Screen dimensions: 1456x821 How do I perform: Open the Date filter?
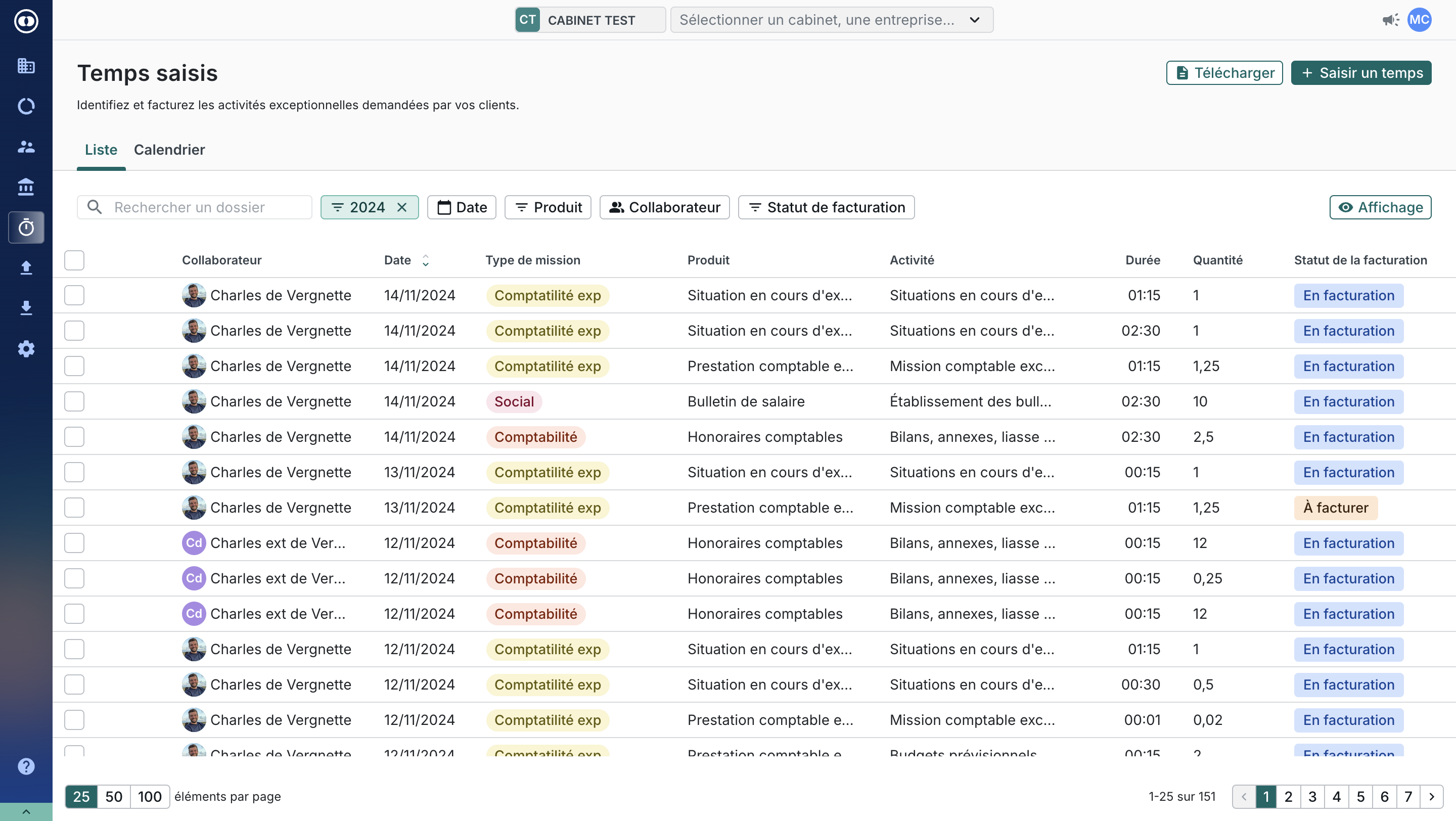[x=462, y=207]
